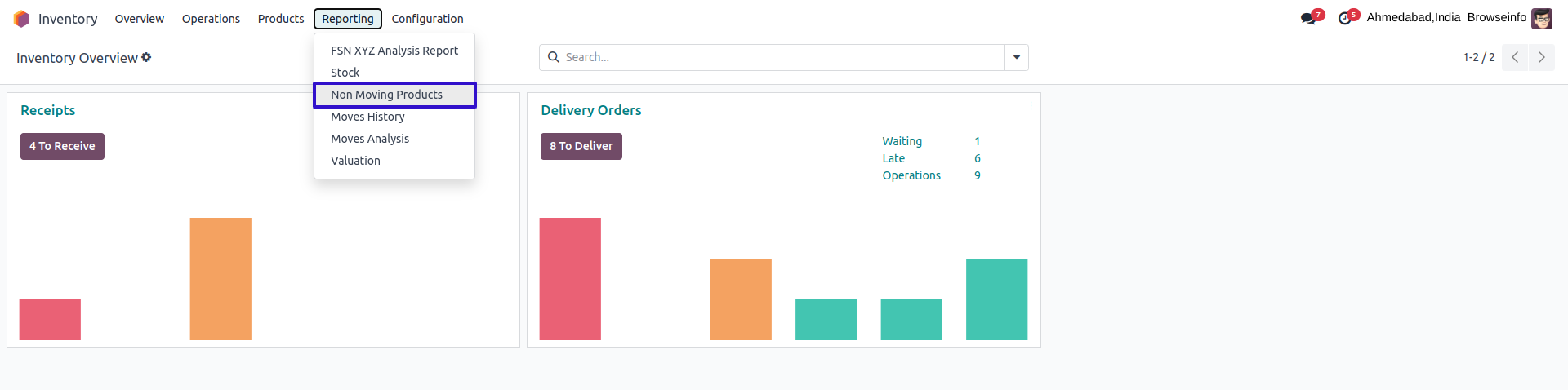This screenshot has width=1568, height=390.
Task: Open the Inventory Overview settings gear
Action: pyautogui.click(x=147, y=57)
